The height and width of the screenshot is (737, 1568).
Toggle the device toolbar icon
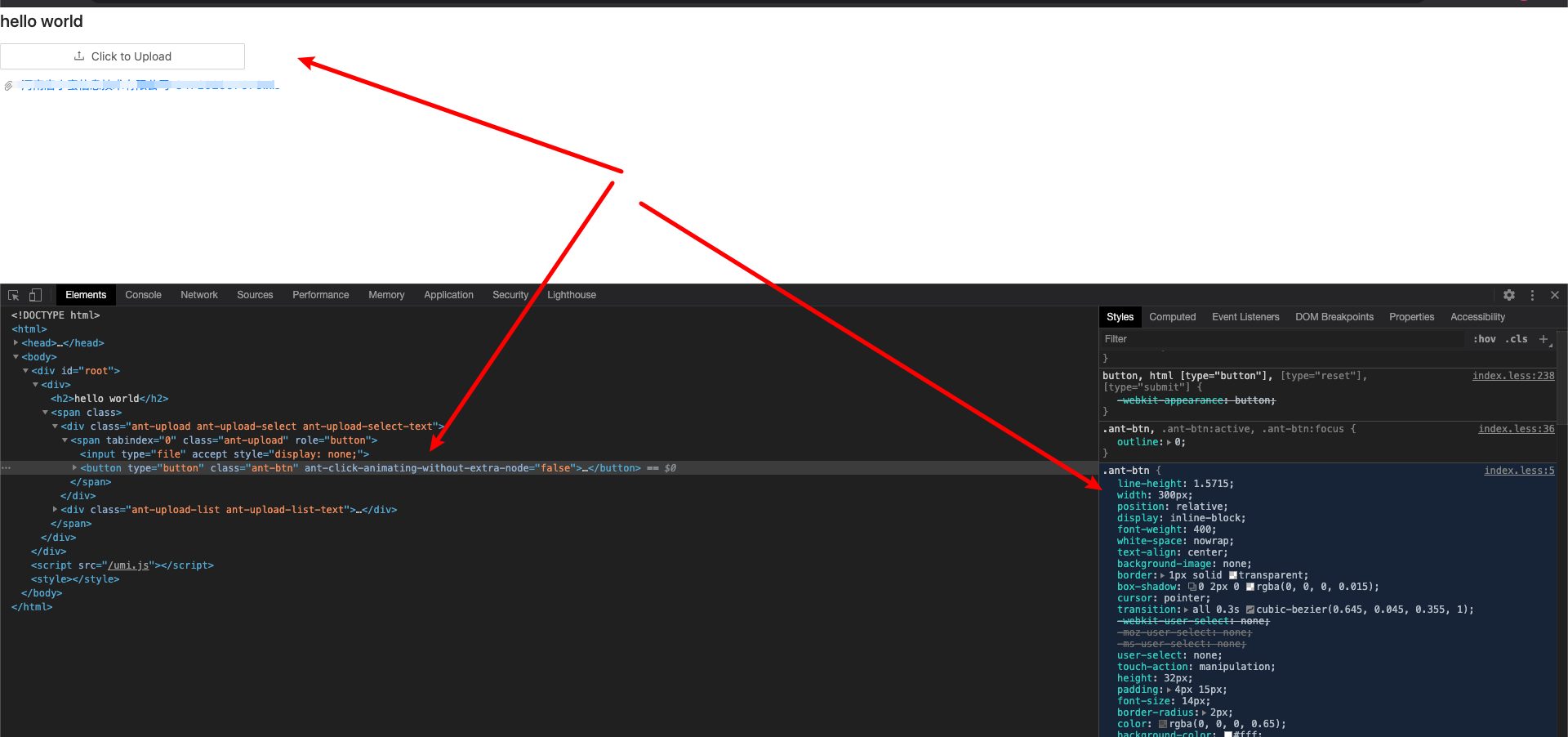(35, 295)
